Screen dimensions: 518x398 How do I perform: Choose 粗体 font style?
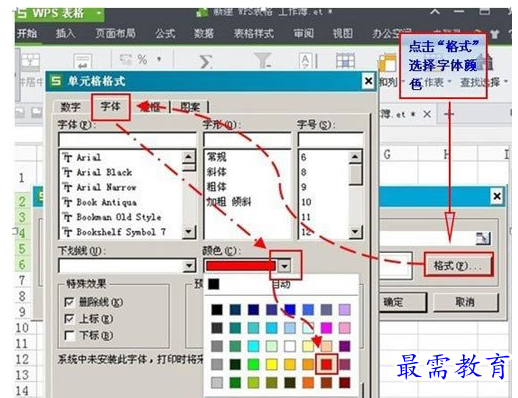(217, 187)
